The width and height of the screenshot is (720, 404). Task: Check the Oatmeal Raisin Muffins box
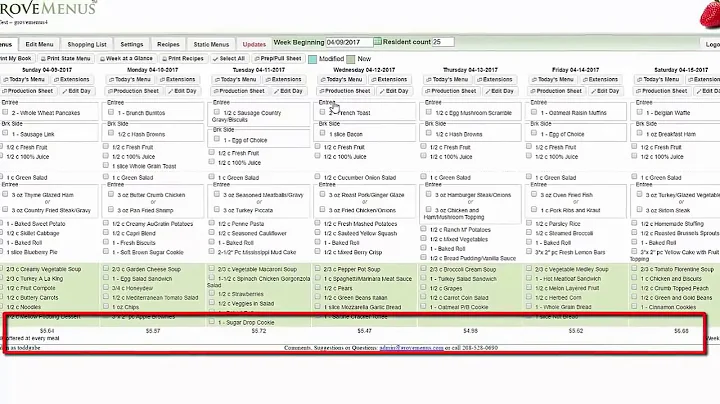[534, 112]
